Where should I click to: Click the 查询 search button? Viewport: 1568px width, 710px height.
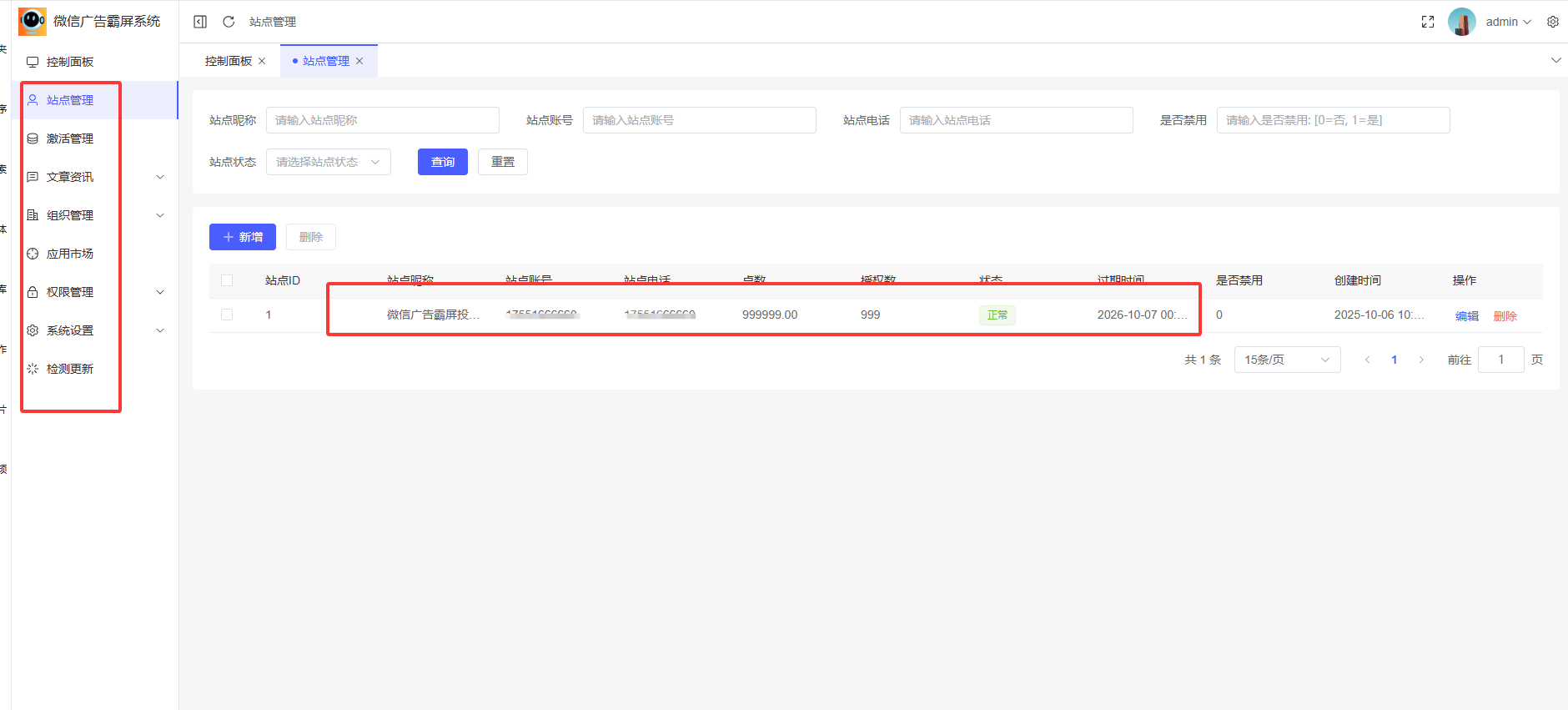tap(442, 162)
